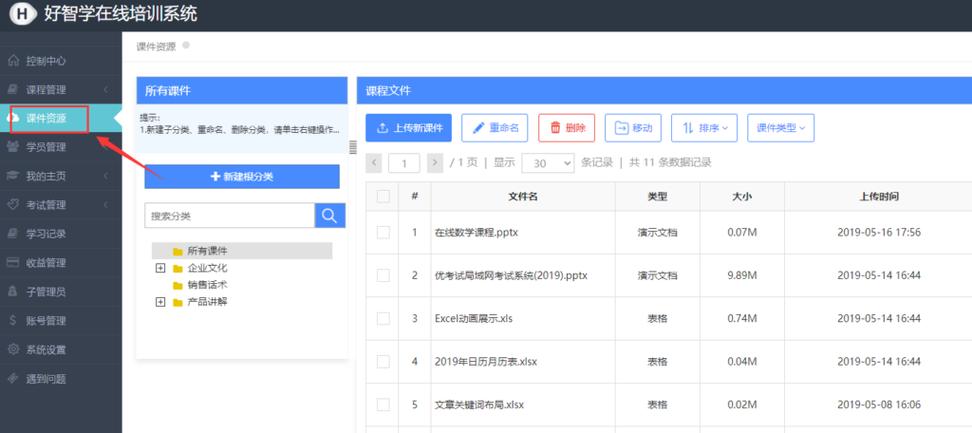Expand the 产品讲解 tree node

(x=161, y=302)
